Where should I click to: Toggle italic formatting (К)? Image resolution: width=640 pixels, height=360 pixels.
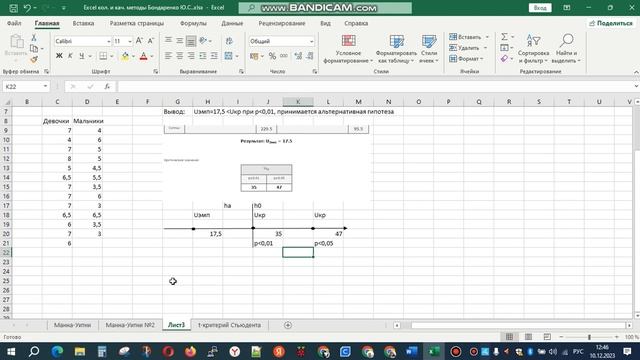pyautogui.click(x=70, y=56)
